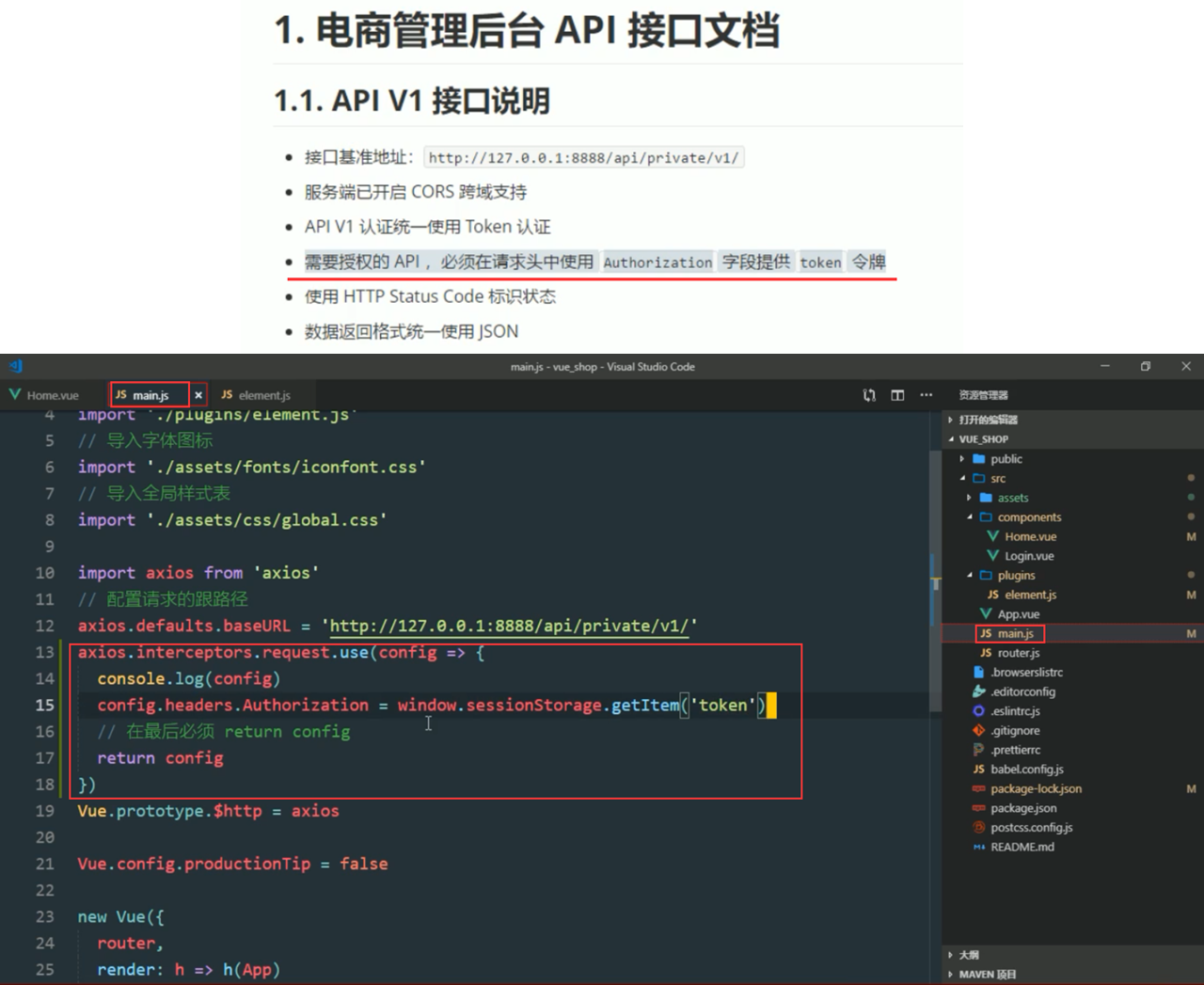
Task: Select main.js in the explorer tree
Action: pos(1016,634)
